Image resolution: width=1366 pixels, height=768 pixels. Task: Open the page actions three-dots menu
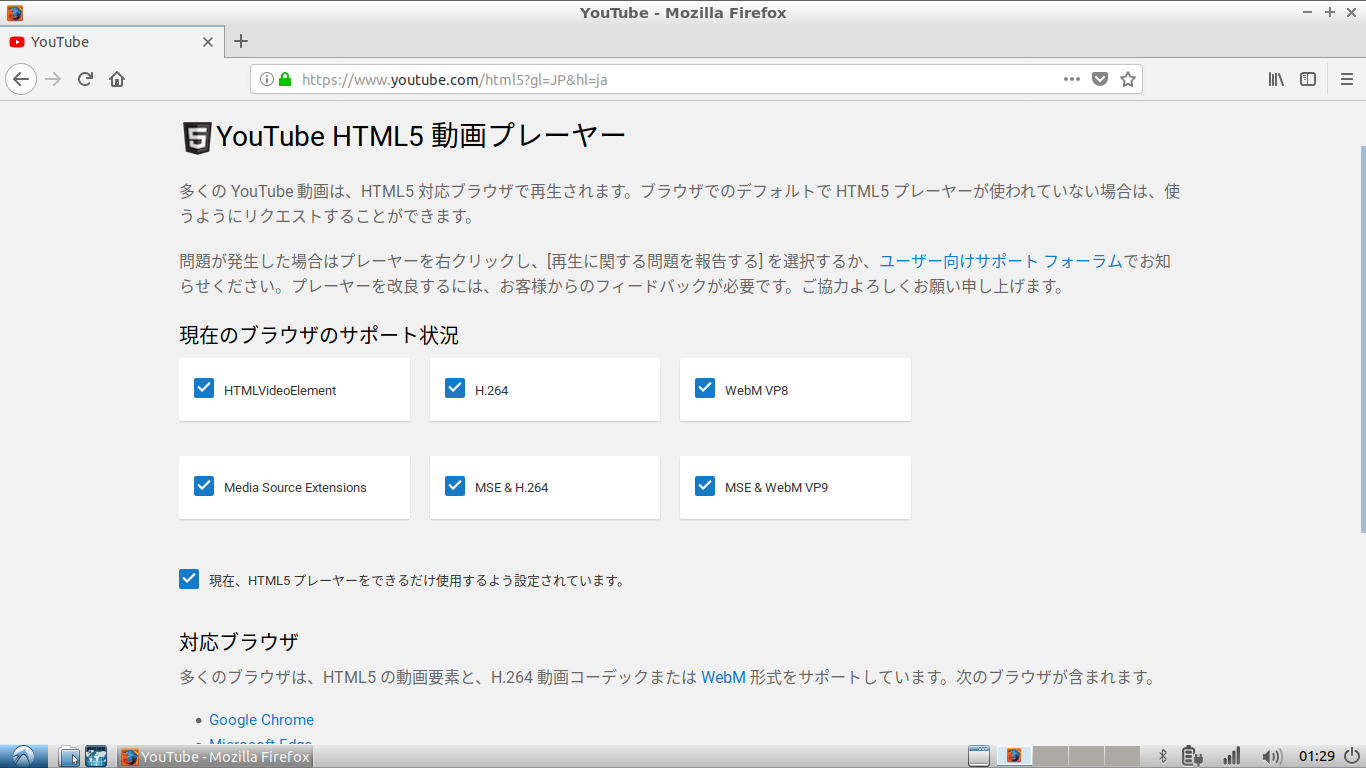(x=1071, y=79)
